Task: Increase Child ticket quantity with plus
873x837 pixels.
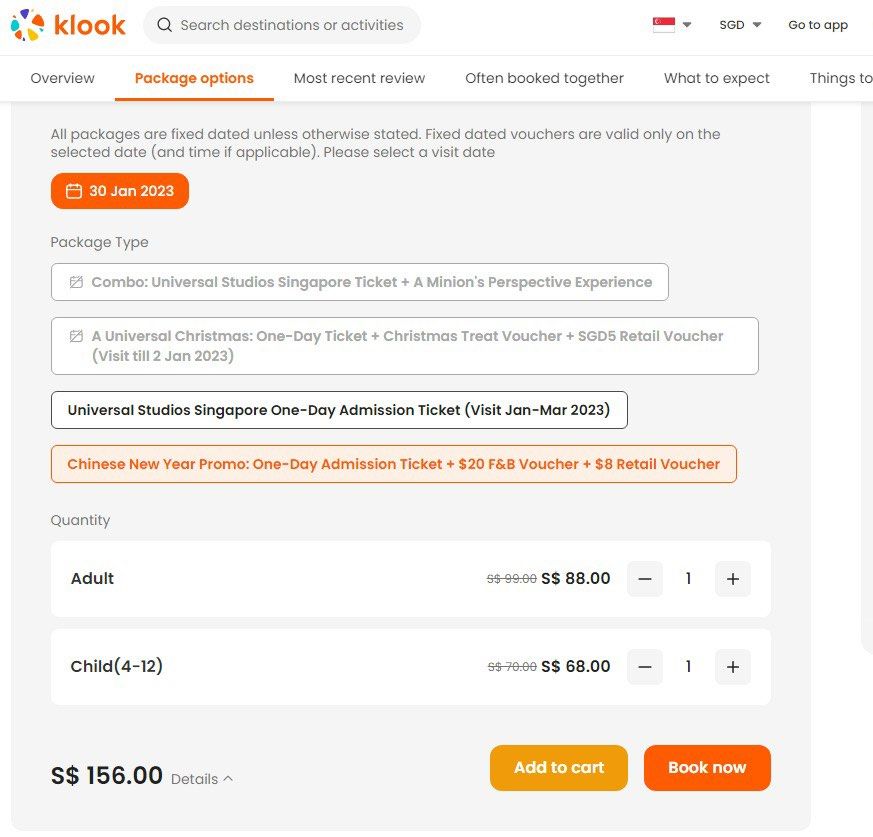Action: click(x=733, y=667)
